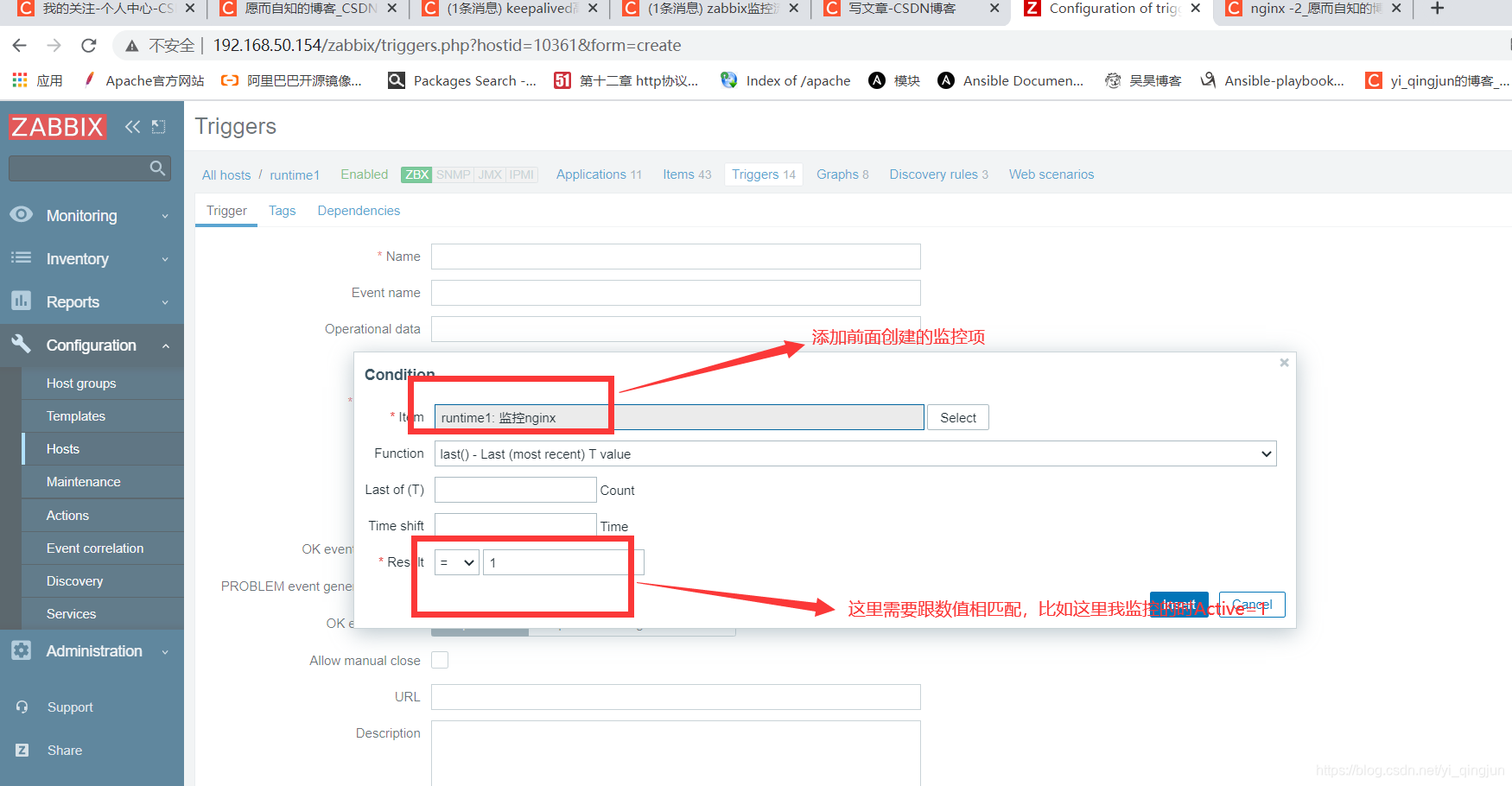Image resolution: width=1512 pixels, height=786 pixels.
Task: Open Items 43 link
Action: point(687,174)
